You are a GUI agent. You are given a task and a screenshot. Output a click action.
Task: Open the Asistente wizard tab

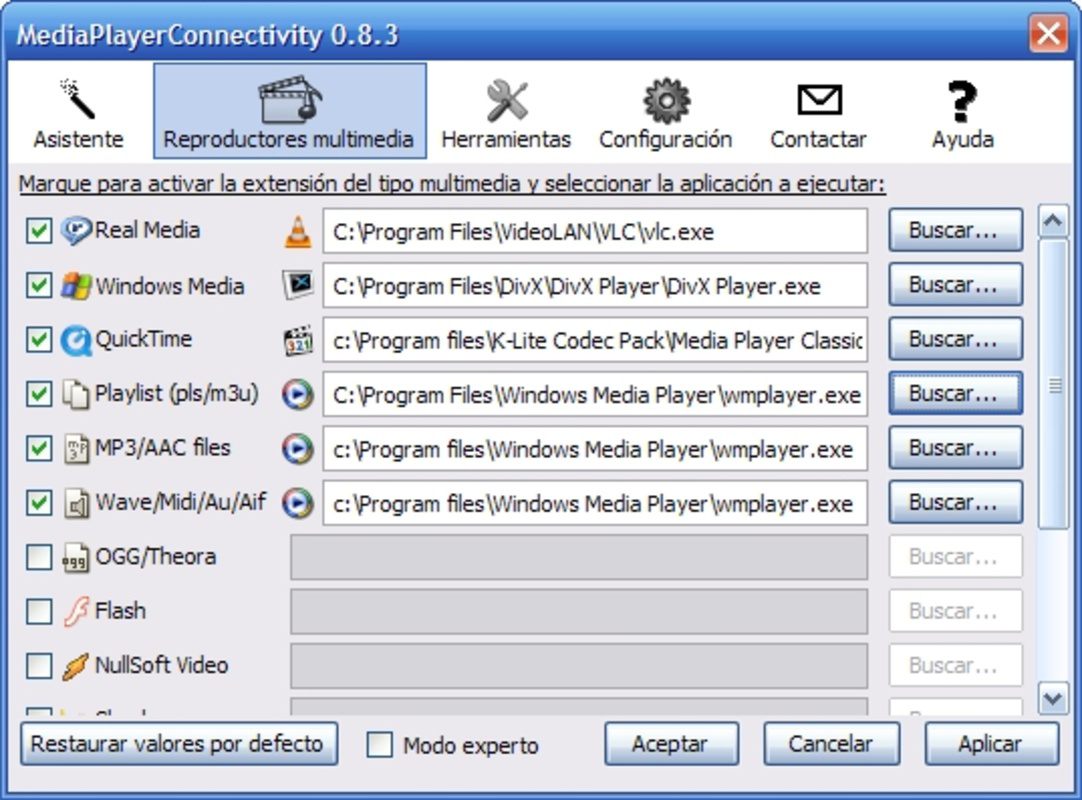(x=78, y=113)
